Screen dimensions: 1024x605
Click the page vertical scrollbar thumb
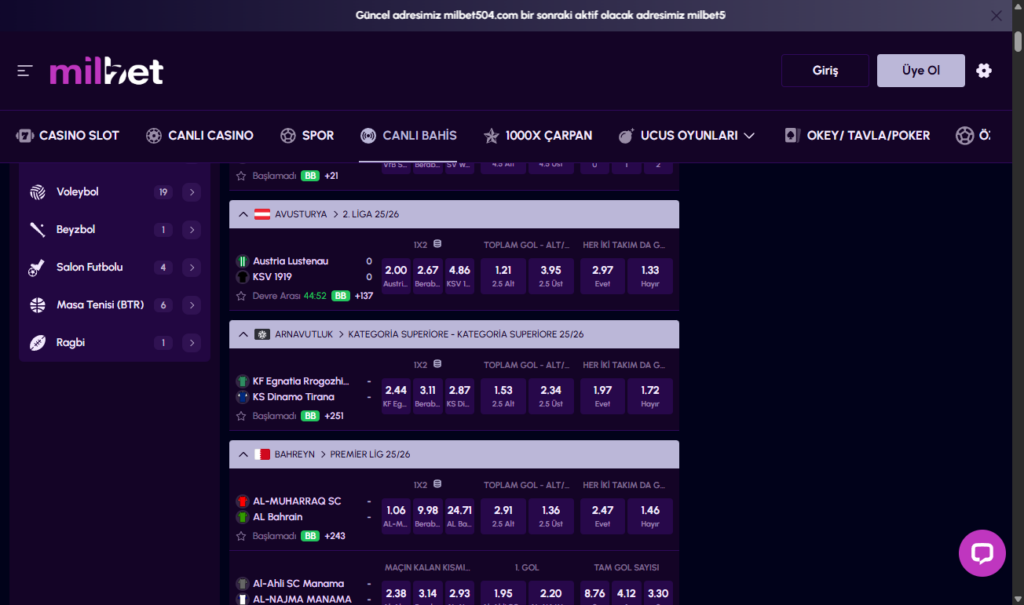[1017, 41]
